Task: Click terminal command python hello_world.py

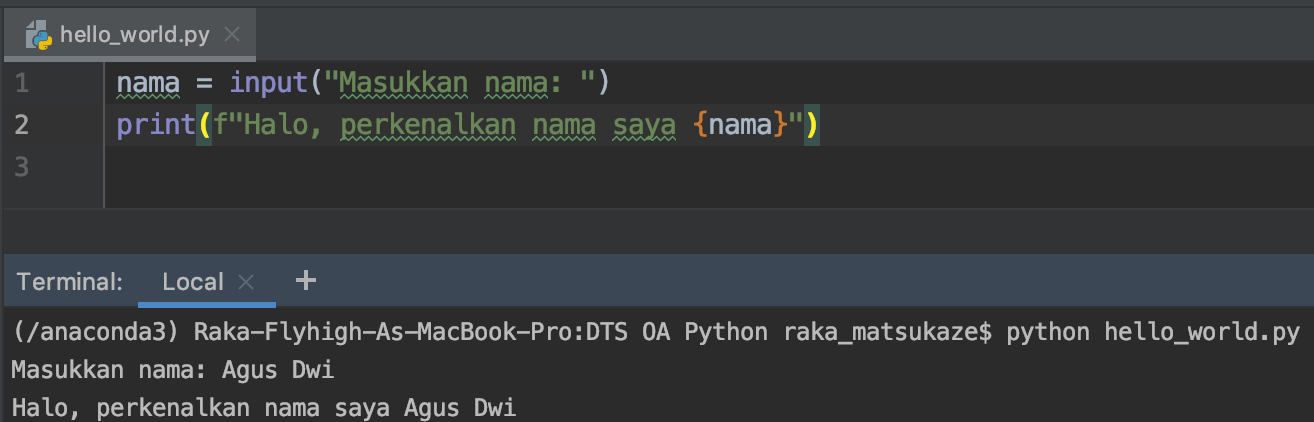Action: click(x=1153, y=331)
